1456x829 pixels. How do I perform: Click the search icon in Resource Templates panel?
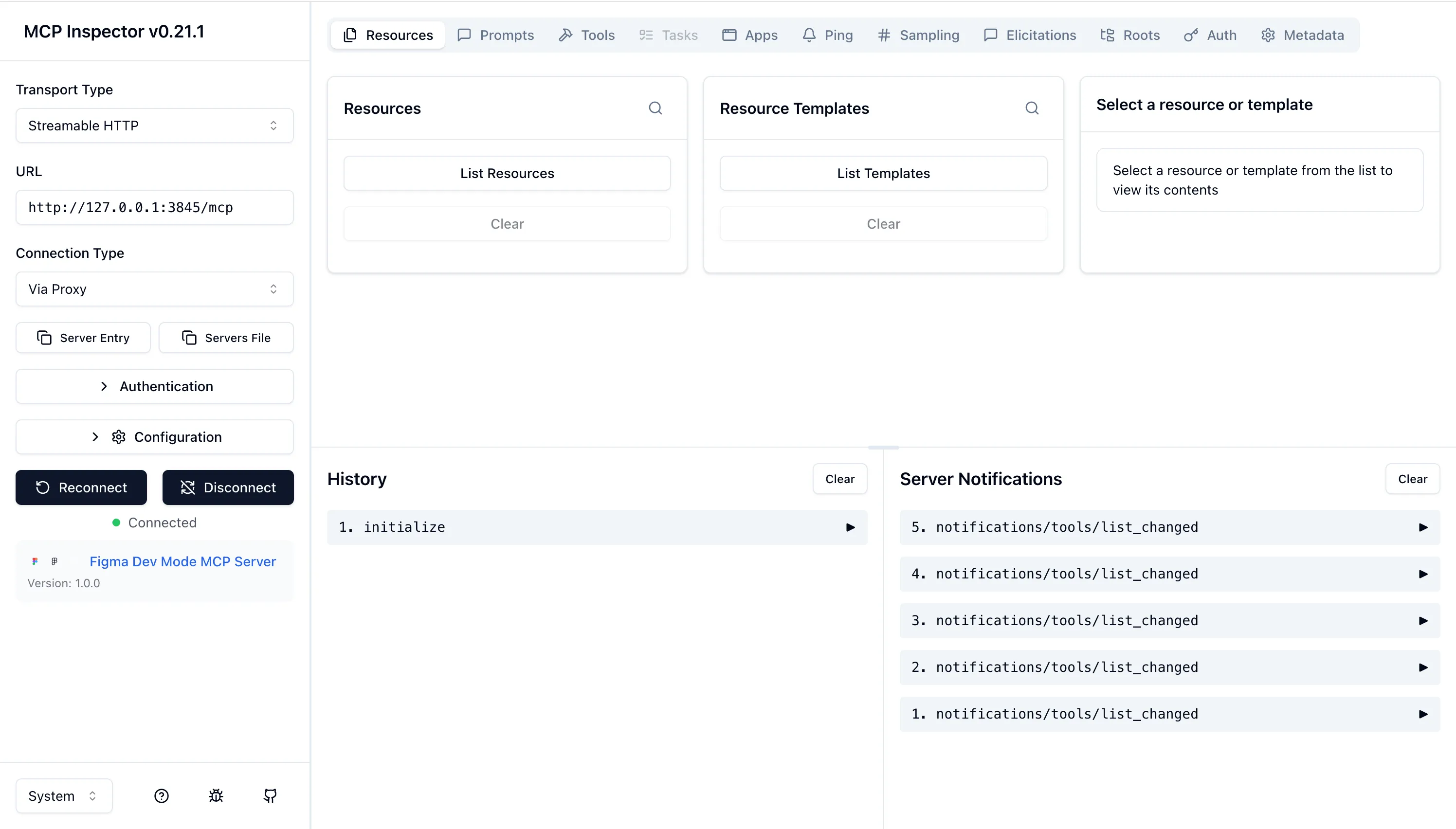(1031, 108)
